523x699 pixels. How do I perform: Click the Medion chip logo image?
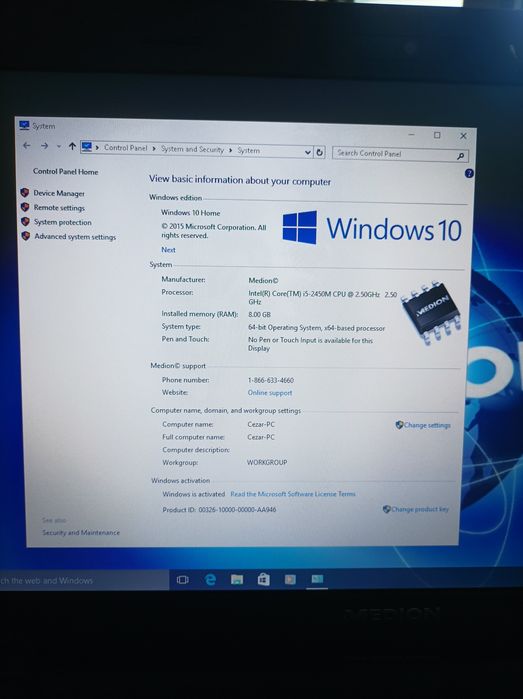(x=432, y=312)
